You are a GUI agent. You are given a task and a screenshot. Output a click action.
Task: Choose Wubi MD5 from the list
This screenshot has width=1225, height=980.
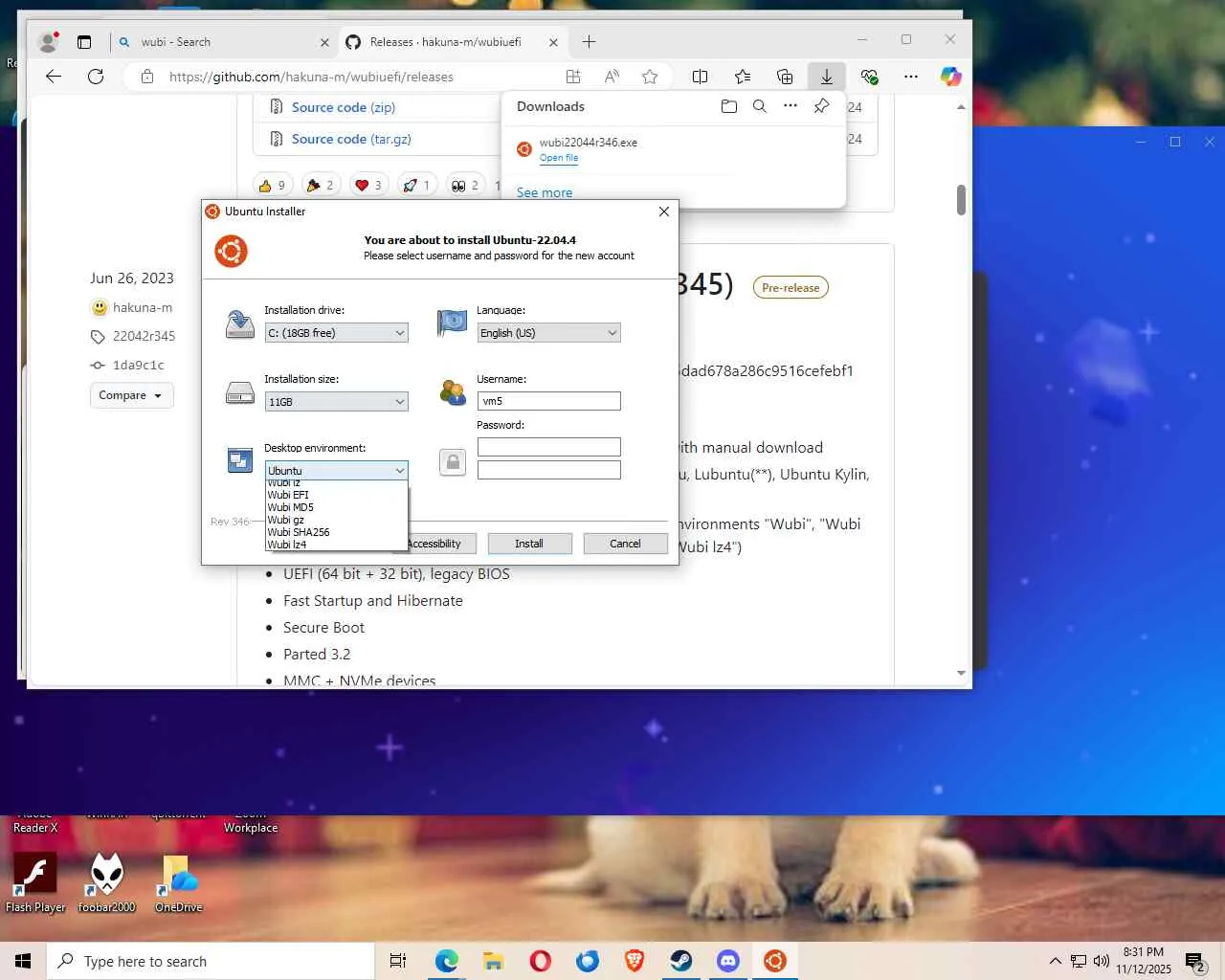pos(336,507)
